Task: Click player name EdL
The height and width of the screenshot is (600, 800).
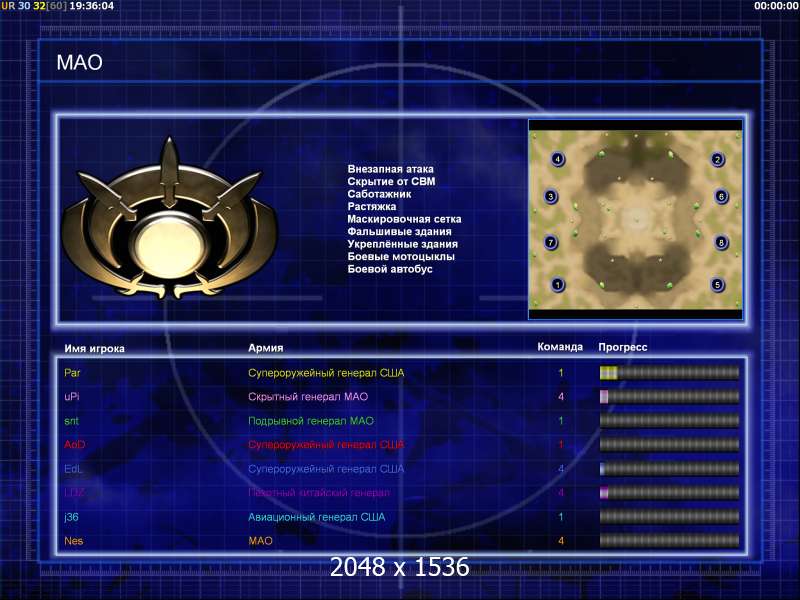Action: pyautogui.click(x=72, y=468)
